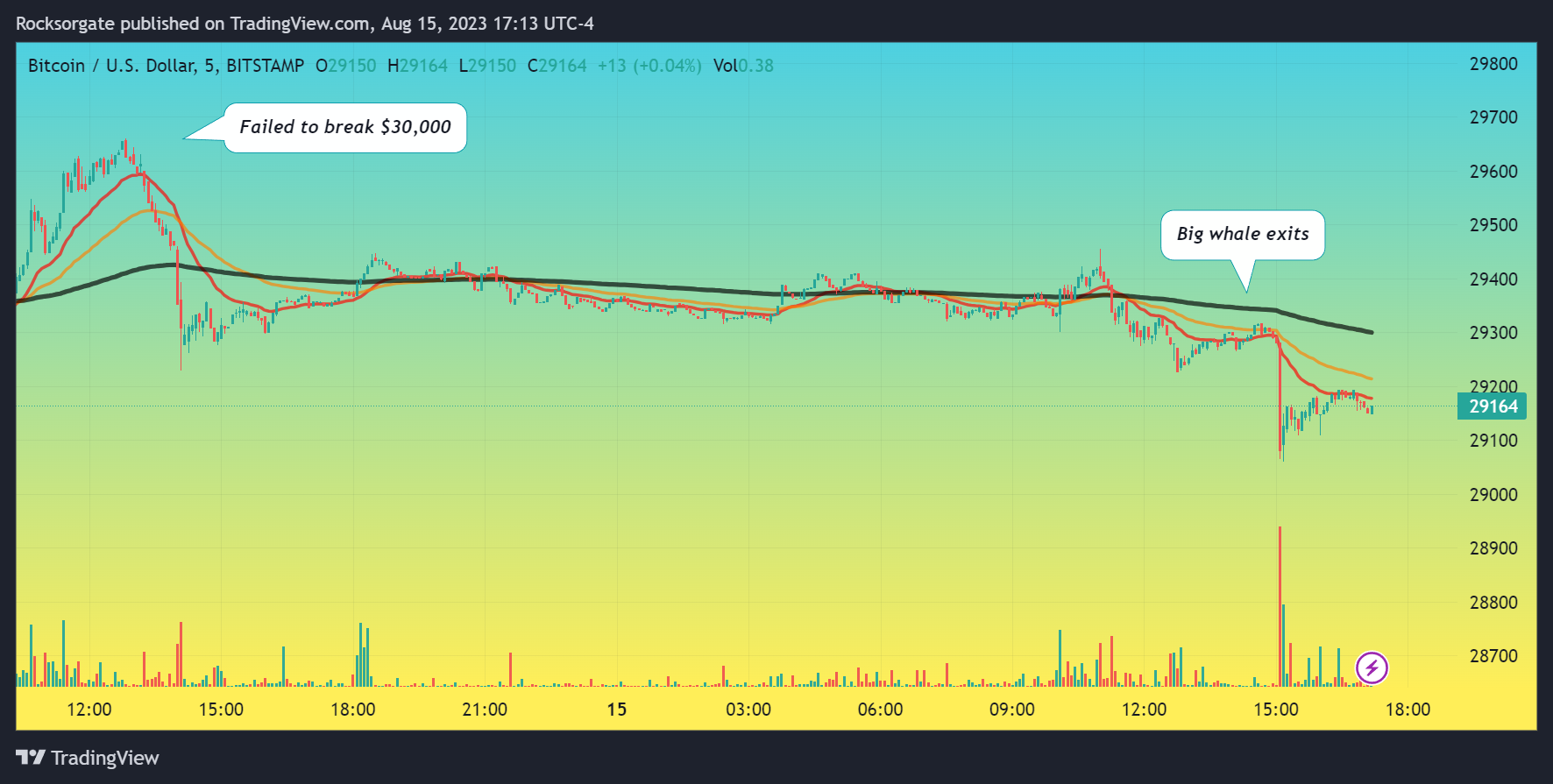Click the 'Failed to break $30,000' callout
This screenshot has width=1553, height=784.
[x=345, y=128]
